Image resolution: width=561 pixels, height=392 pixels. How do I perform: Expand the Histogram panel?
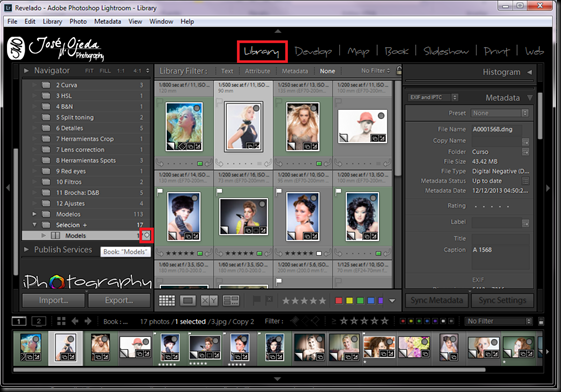(530, 72)
